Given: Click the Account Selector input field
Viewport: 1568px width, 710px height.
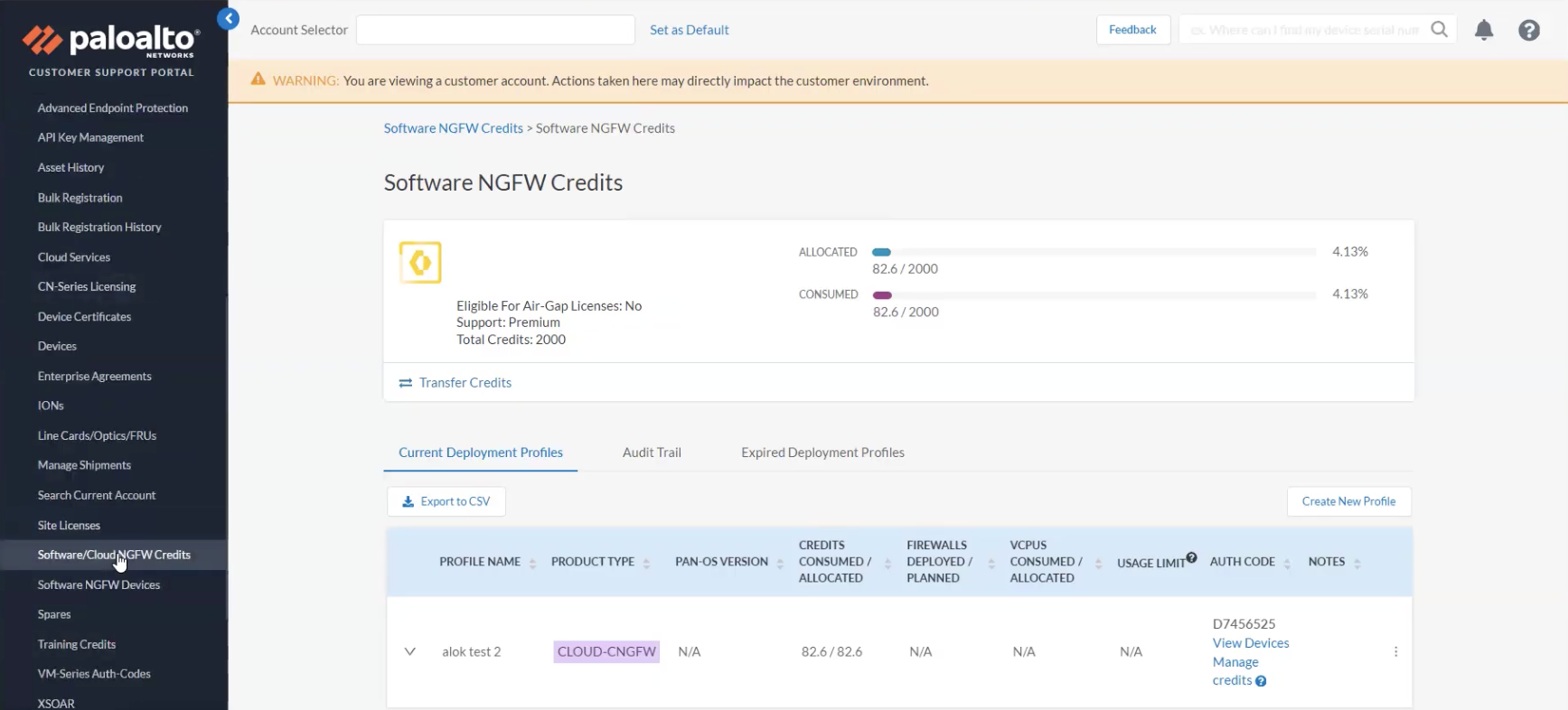Looking at the screenshot, I should coord(495,30).
